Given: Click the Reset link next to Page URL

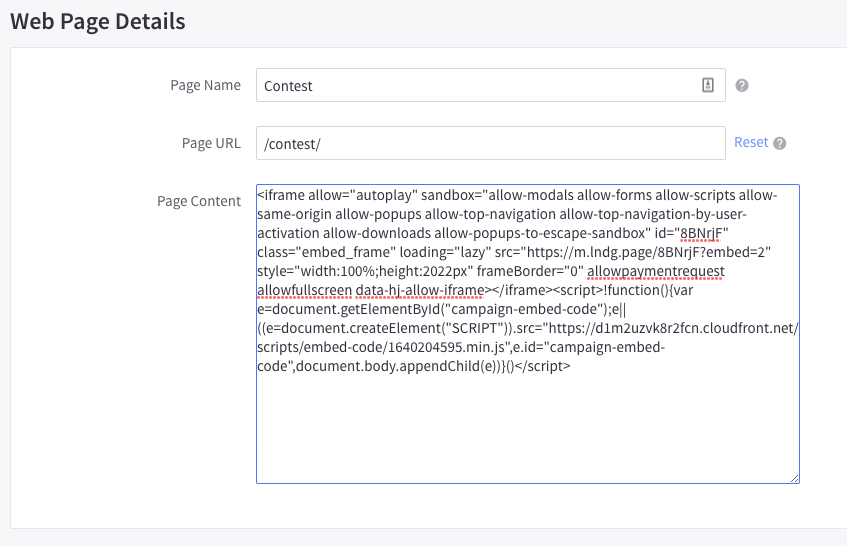Looking at the screenshot, I should (x=751, y=142).
